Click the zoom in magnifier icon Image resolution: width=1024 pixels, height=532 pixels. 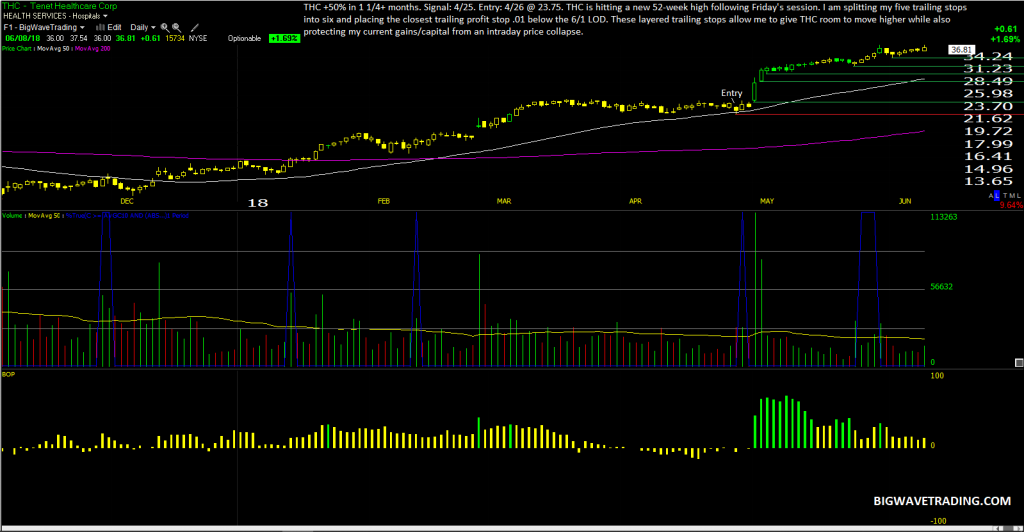click(x=165, y=28)
